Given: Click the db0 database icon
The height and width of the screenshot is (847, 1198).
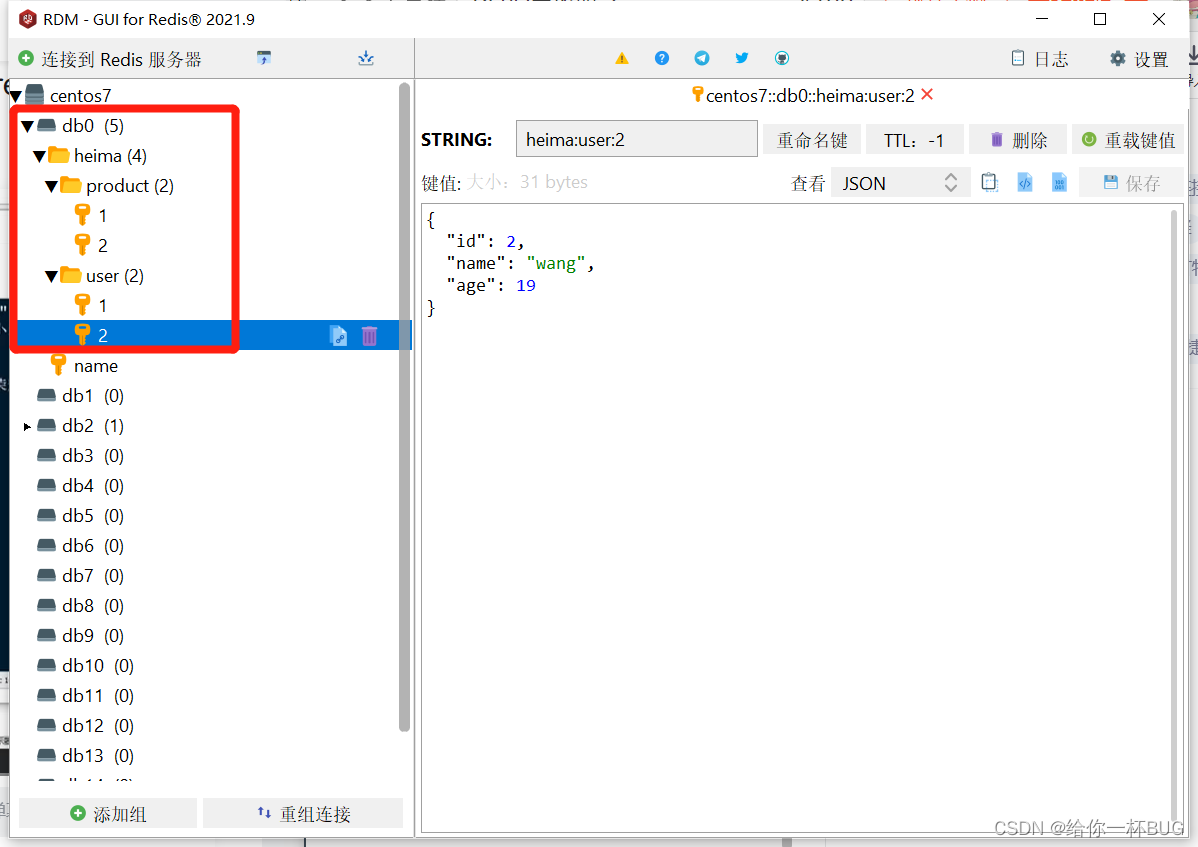Looking at the screenshot, I should [47, 125].
